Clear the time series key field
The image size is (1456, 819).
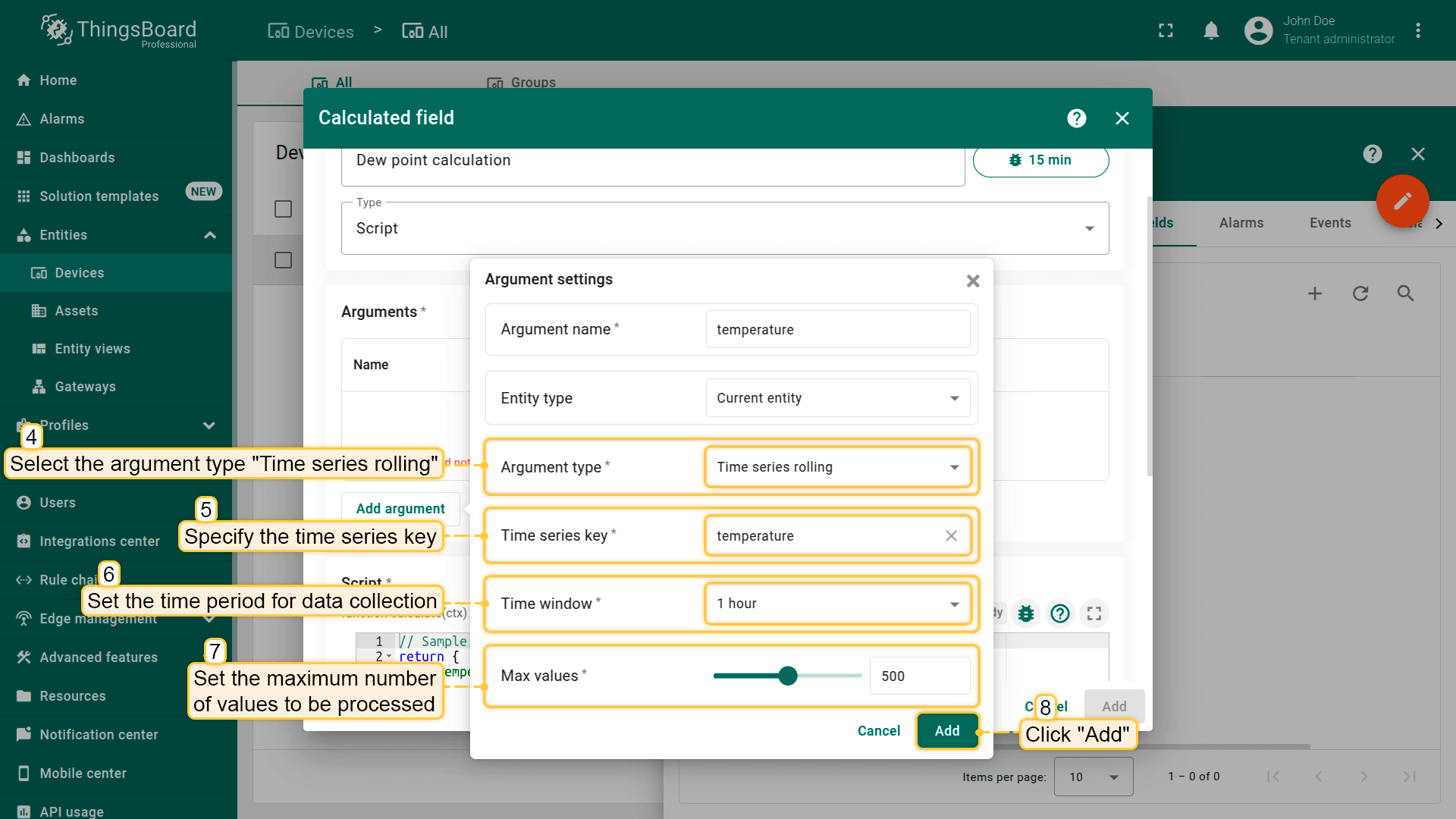[951, 535]
